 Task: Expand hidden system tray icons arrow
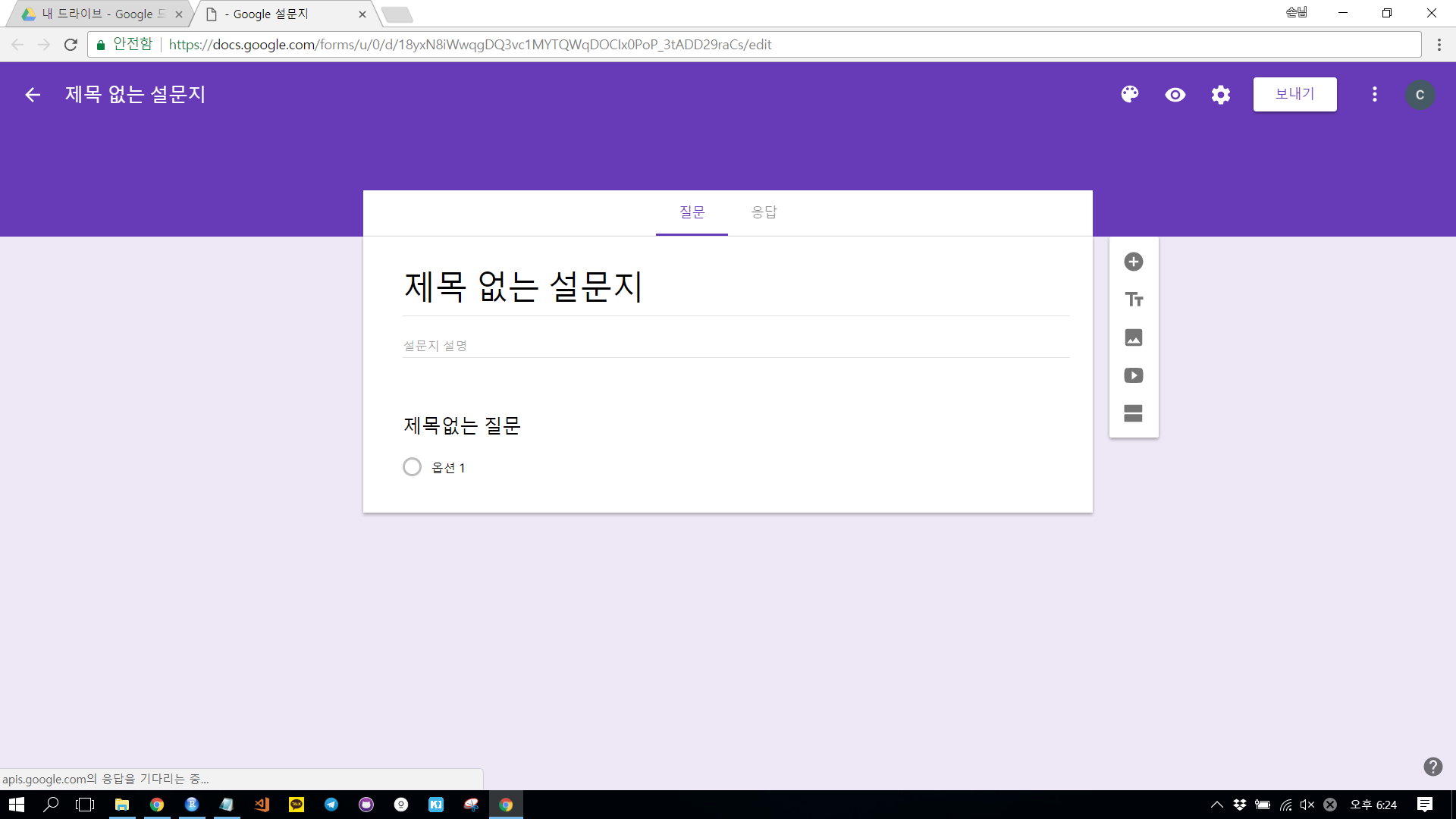tap(1216, 805)
